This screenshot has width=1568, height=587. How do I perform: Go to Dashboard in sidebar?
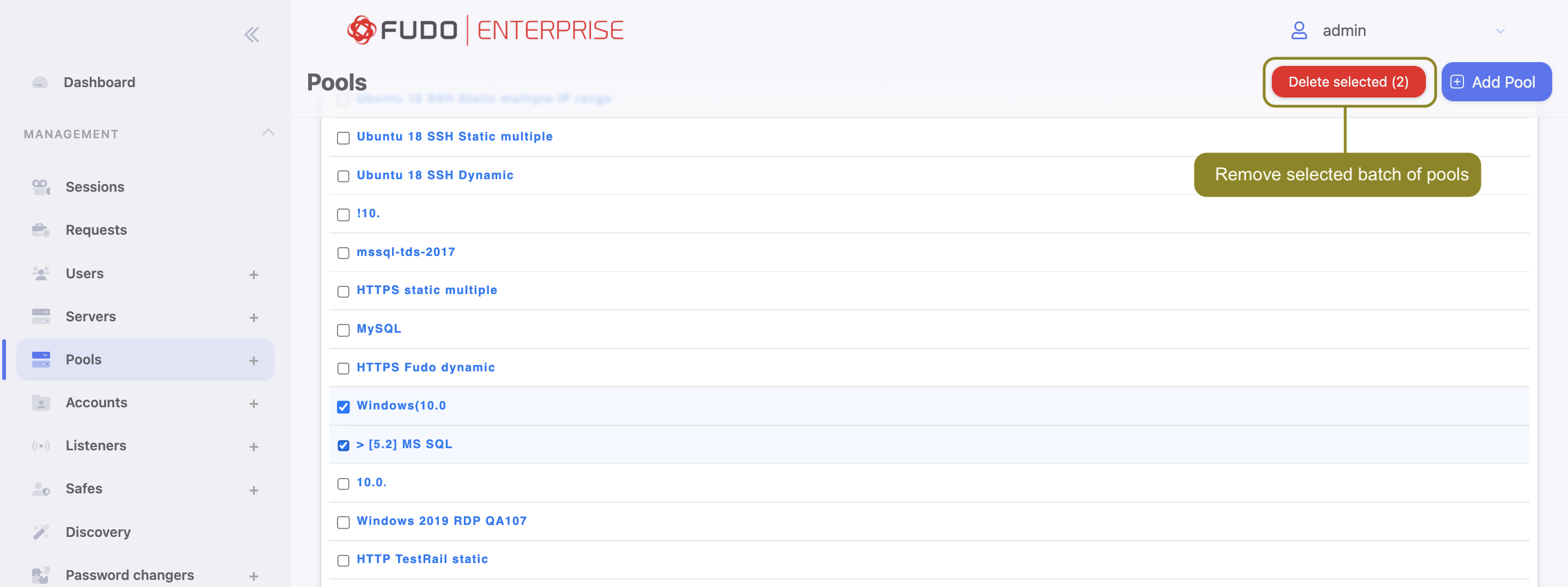coord(99,82)
